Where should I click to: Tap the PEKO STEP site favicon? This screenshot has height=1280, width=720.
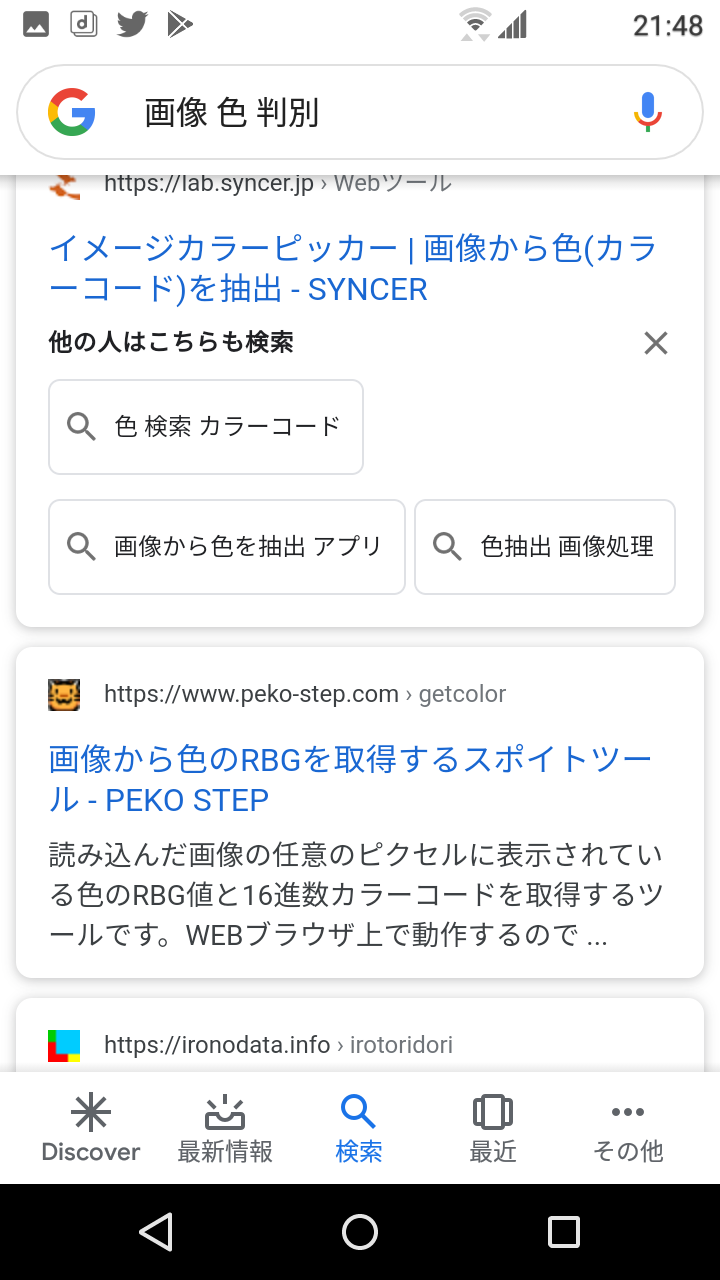point(64,694)
